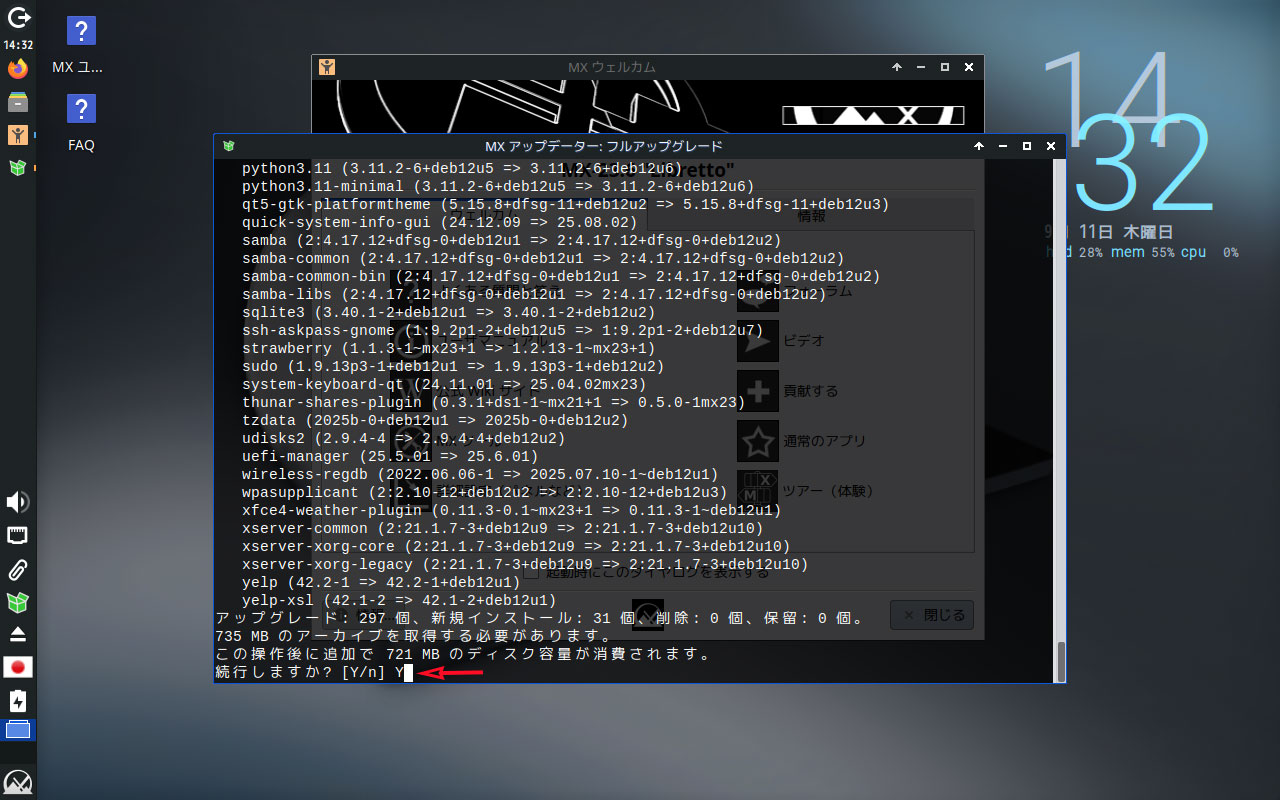Click the sqlite3 upgrade line
The image size is (1280, 800).
449,312
